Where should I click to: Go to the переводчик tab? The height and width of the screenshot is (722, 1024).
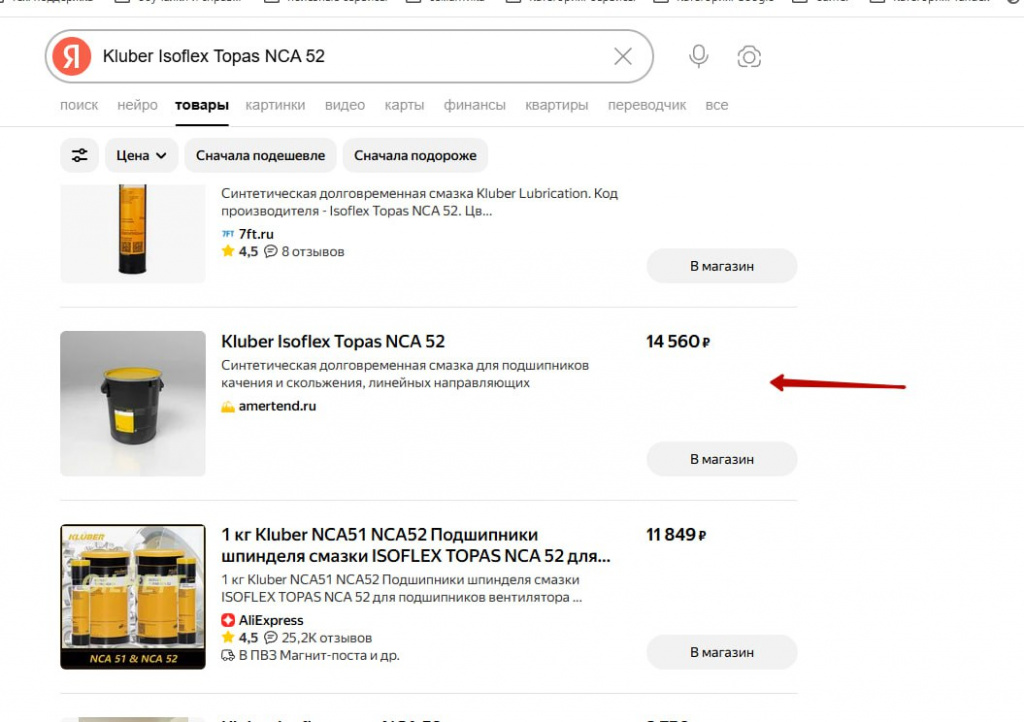click(x=647, y=105)
